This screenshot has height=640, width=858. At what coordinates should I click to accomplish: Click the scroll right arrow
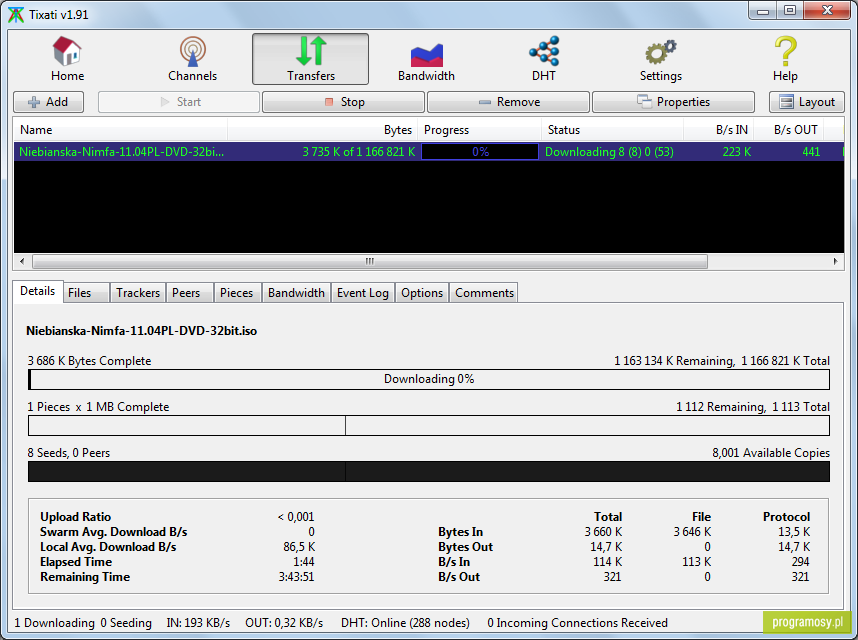836,261
